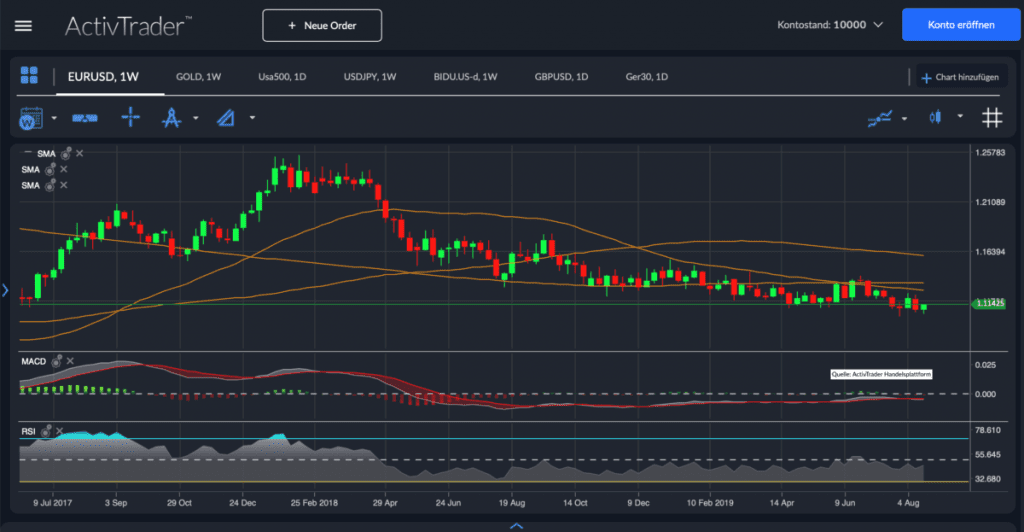Click the MACD 0.025 axis value

point(985,364)
